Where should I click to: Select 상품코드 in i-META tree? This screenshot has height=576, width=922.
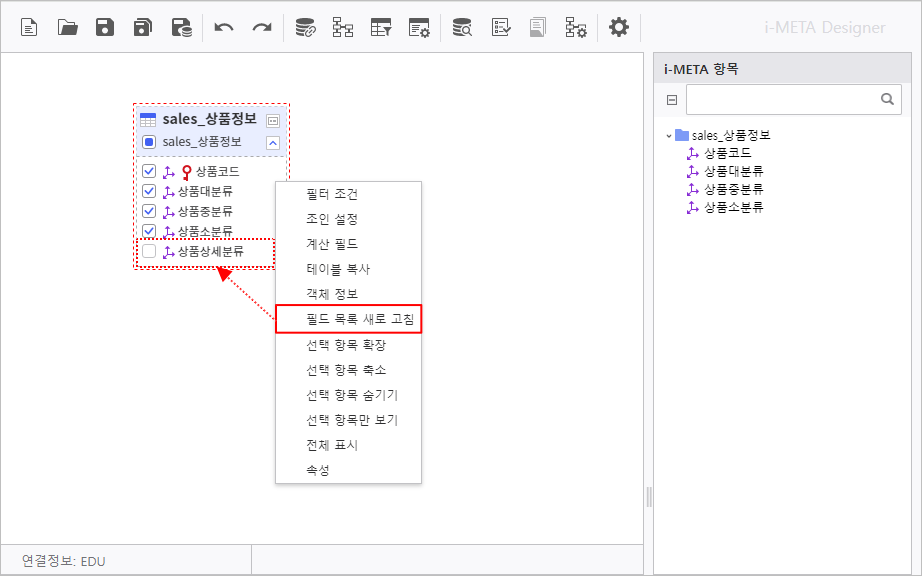click(x=728, y=153)
